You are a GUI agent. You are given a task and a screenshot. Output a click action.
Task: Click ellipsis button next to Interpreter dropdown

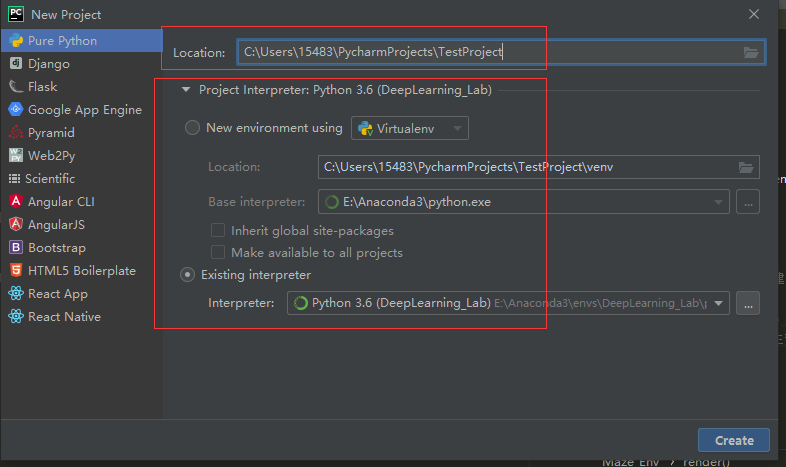point(748,303)
